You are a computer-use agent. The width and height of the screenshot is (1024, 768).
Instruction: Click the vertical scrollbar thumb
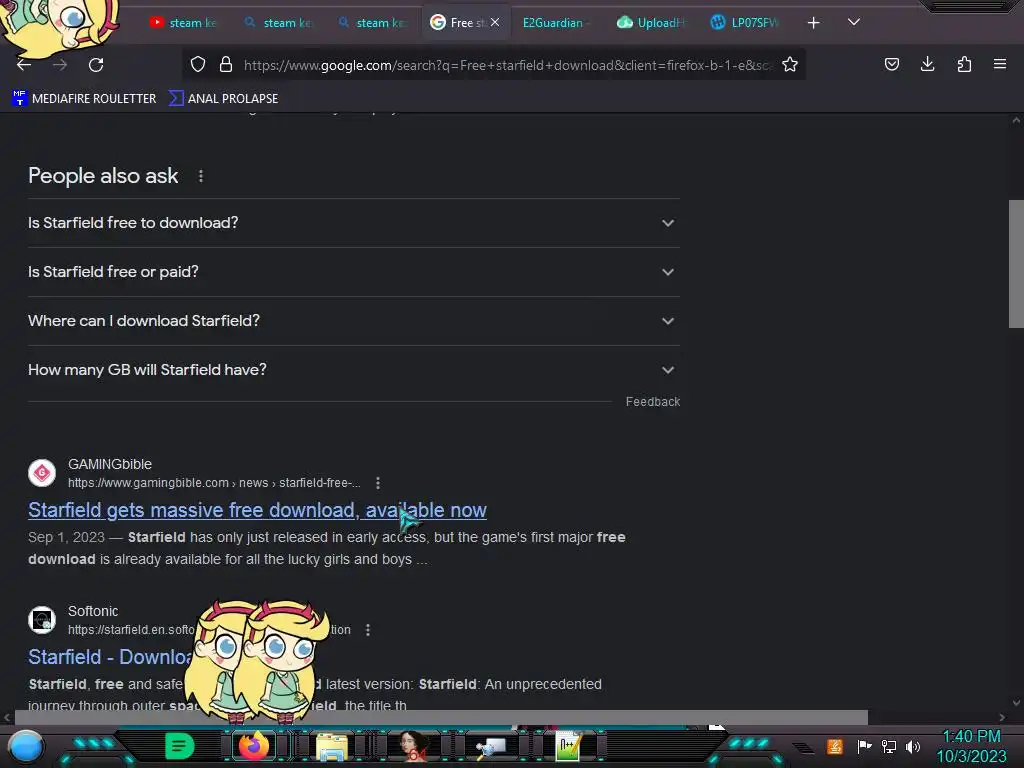1016,264
